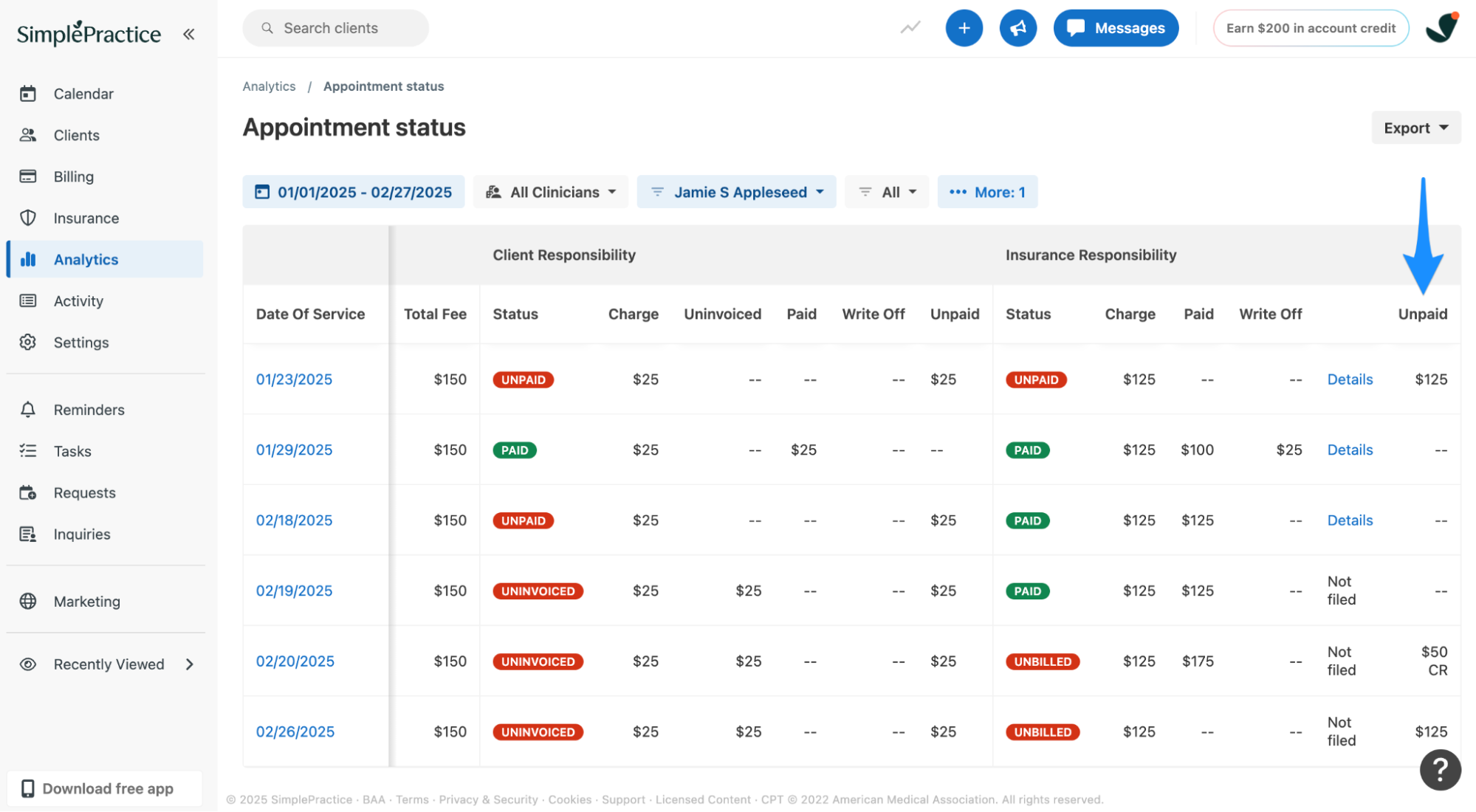Open the More: 1 filters menu
1476x812 pixels.
tap(987, 192)
